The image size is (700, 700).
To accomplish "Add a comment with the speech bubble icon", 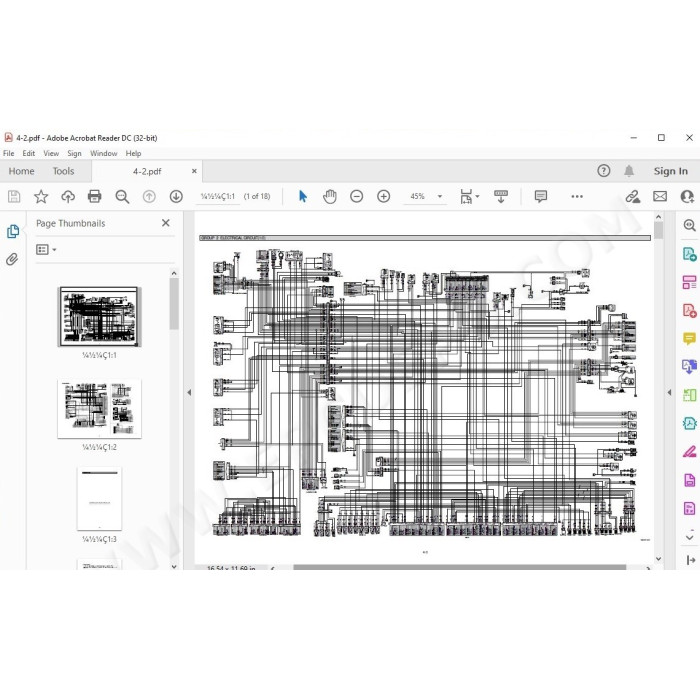I will (x=541, y=196).
